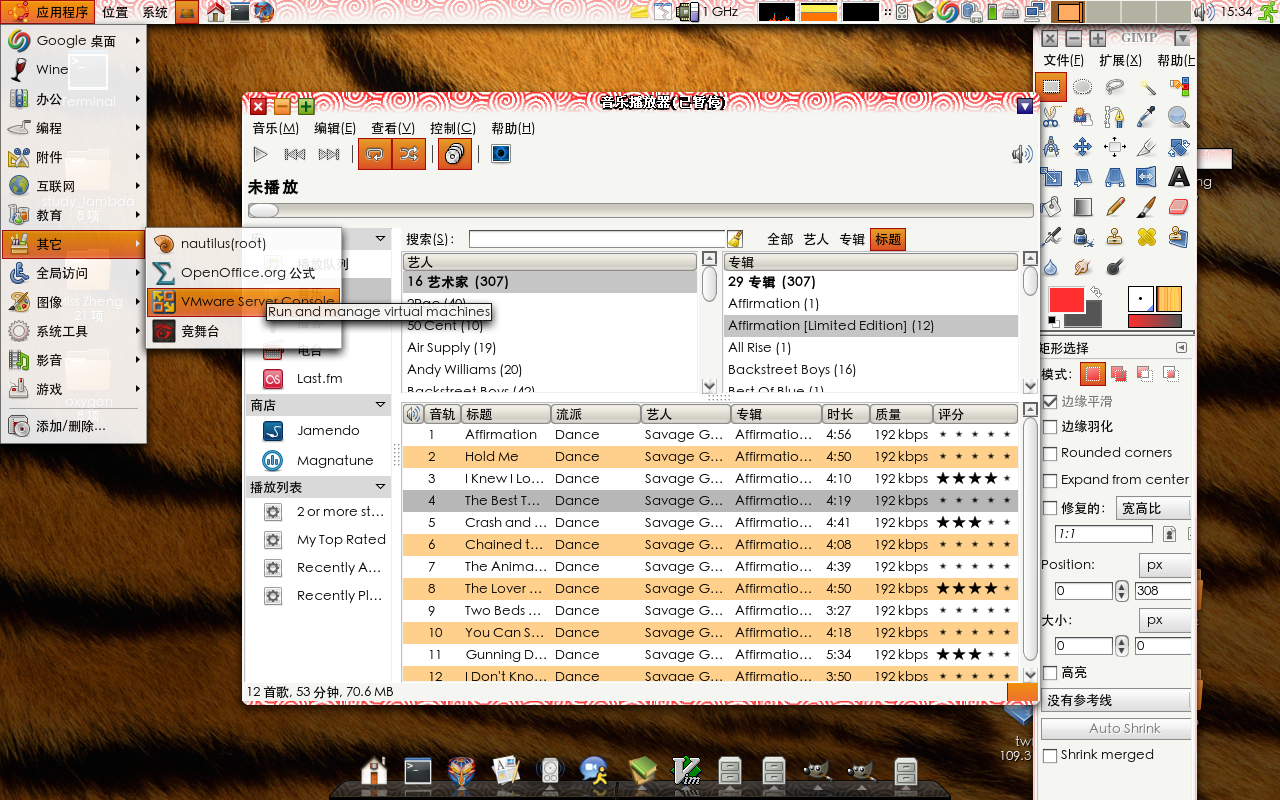Screen dimensions: 1280x800
Task: Filter search by 标题 title
Action: pyautogui.click(x=888, y=239)
